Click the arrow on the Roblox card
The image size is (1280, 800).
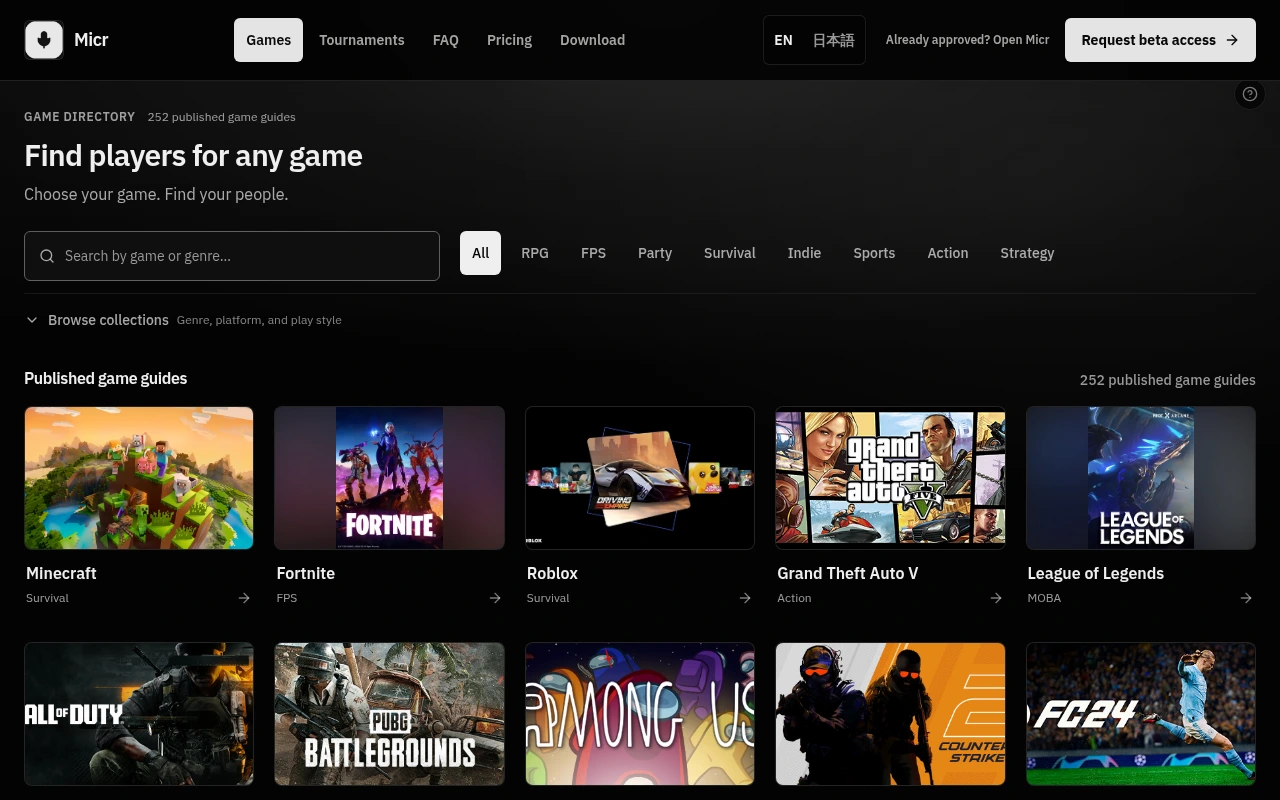pyautogui.click(x=745, y=598)
